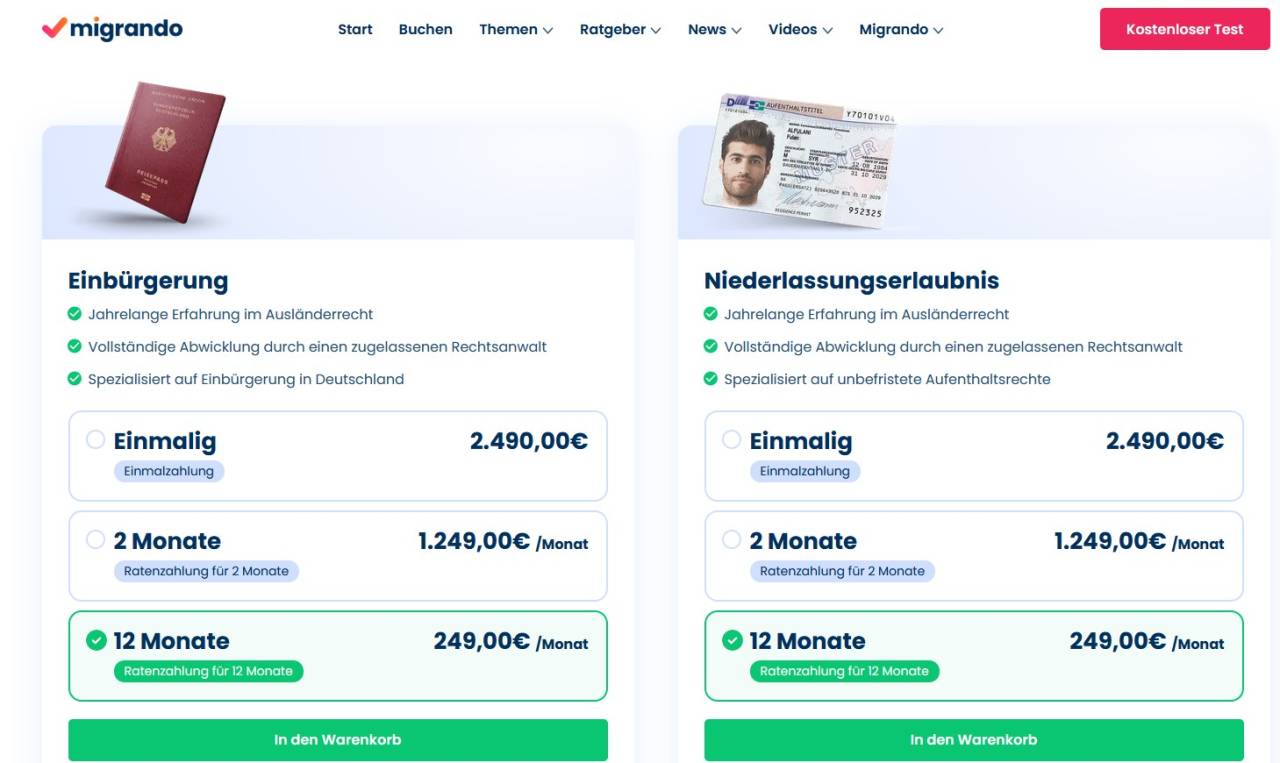The image size is (1280, 763).
Task: Select 2 Monate plan for Einbürgerung
Action: click(96, 540)
